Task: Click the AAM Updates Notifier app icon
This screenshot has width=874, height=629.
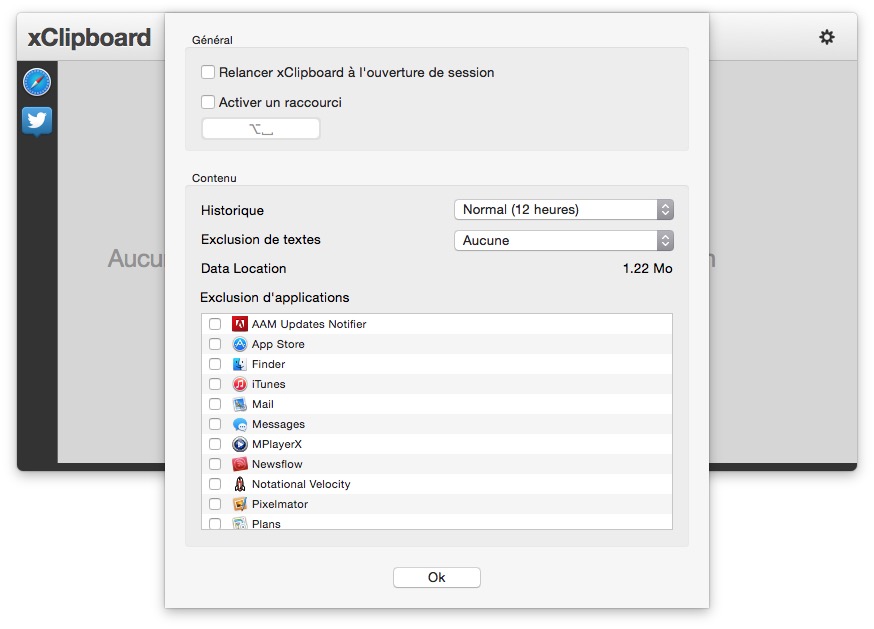Action: pos(240,324)
